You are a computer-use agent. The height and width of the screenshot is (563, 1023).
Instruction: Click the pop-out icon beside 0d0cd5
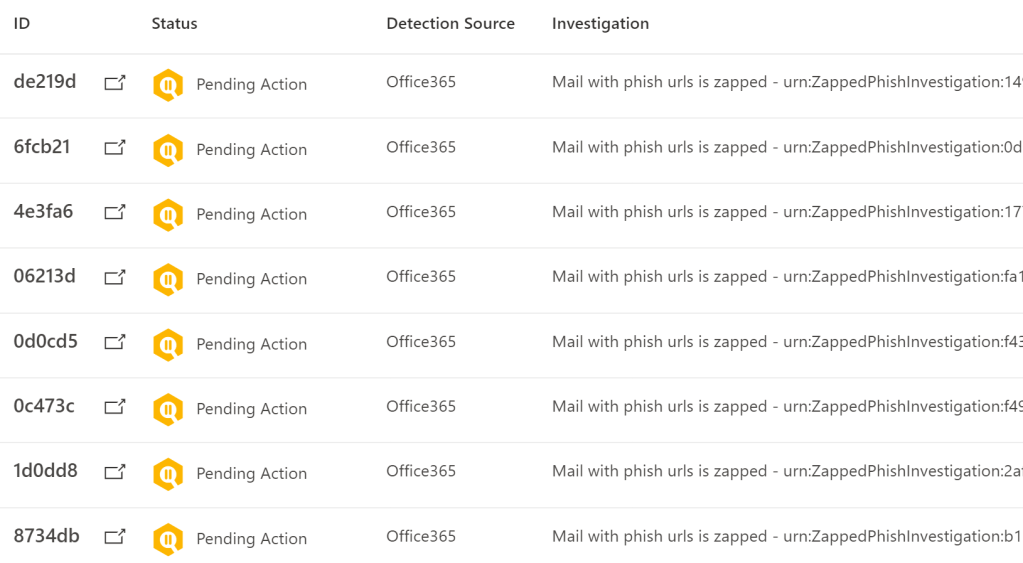point(115,343)
